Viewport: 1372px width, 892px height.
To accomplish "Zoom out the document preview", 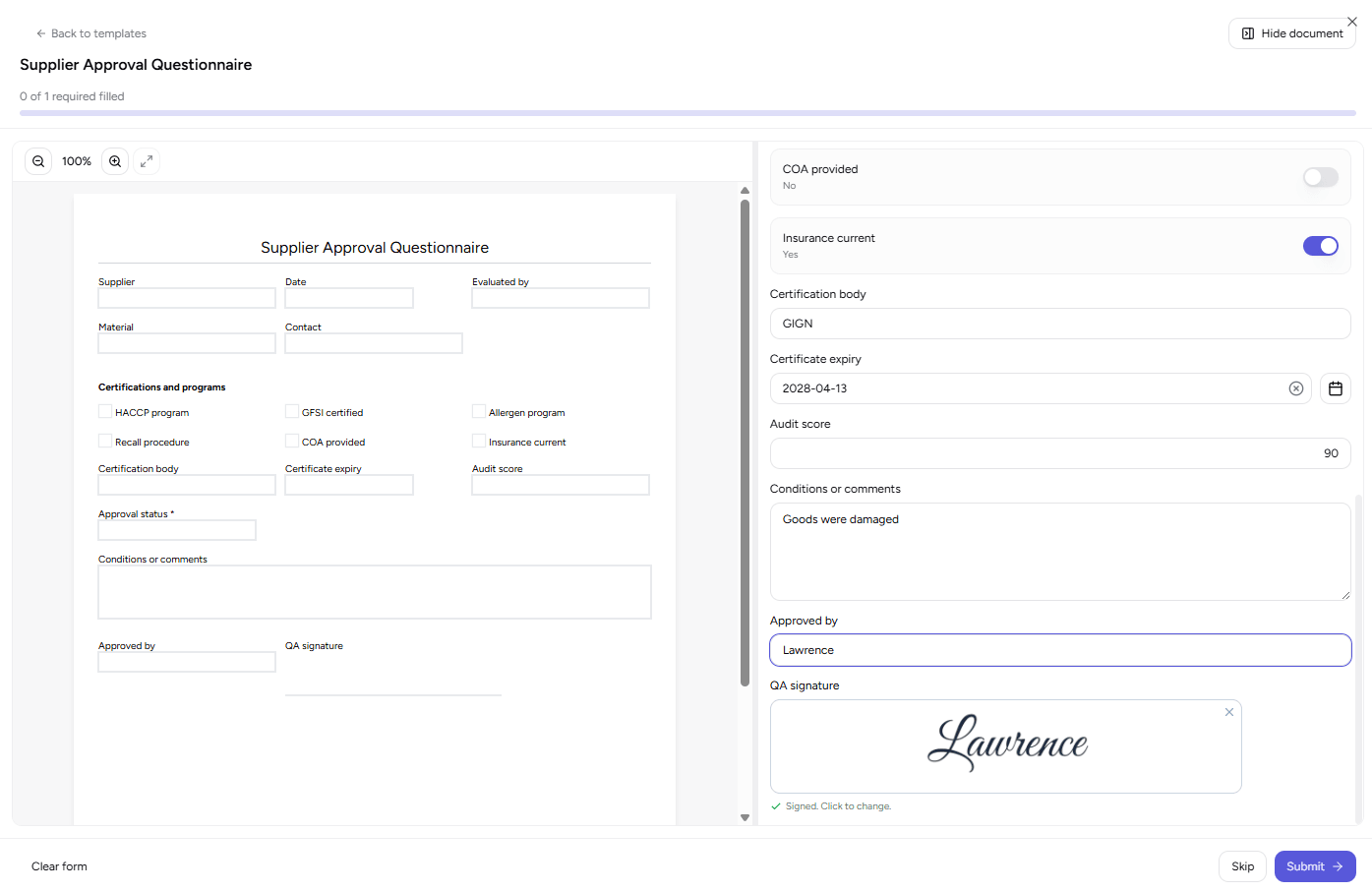I will [x=38, y=161].
